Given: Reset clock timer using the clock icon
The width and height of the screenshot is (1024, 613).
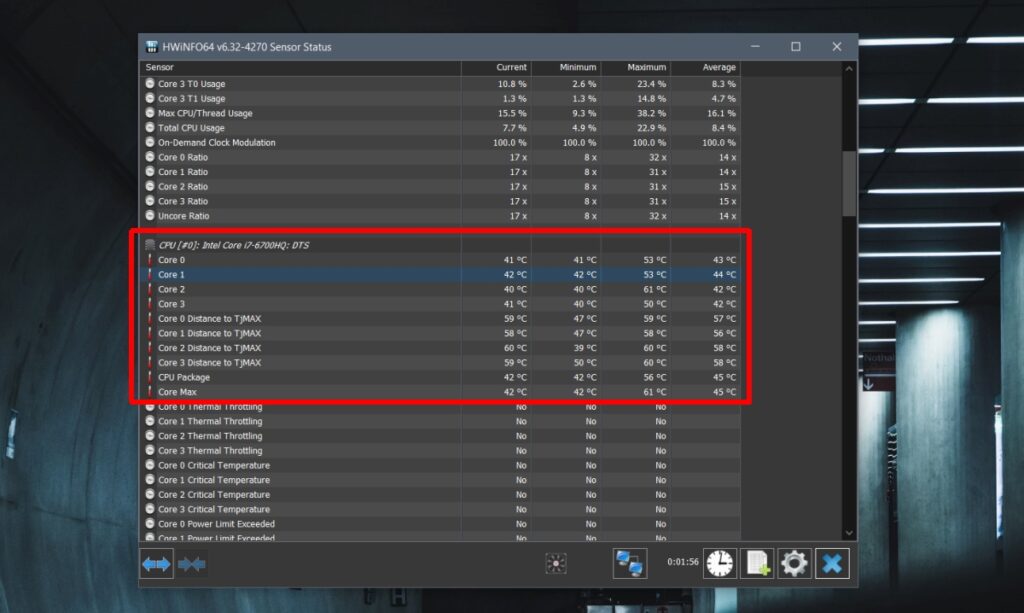Looking at the screenshot, I should [719, 563].
